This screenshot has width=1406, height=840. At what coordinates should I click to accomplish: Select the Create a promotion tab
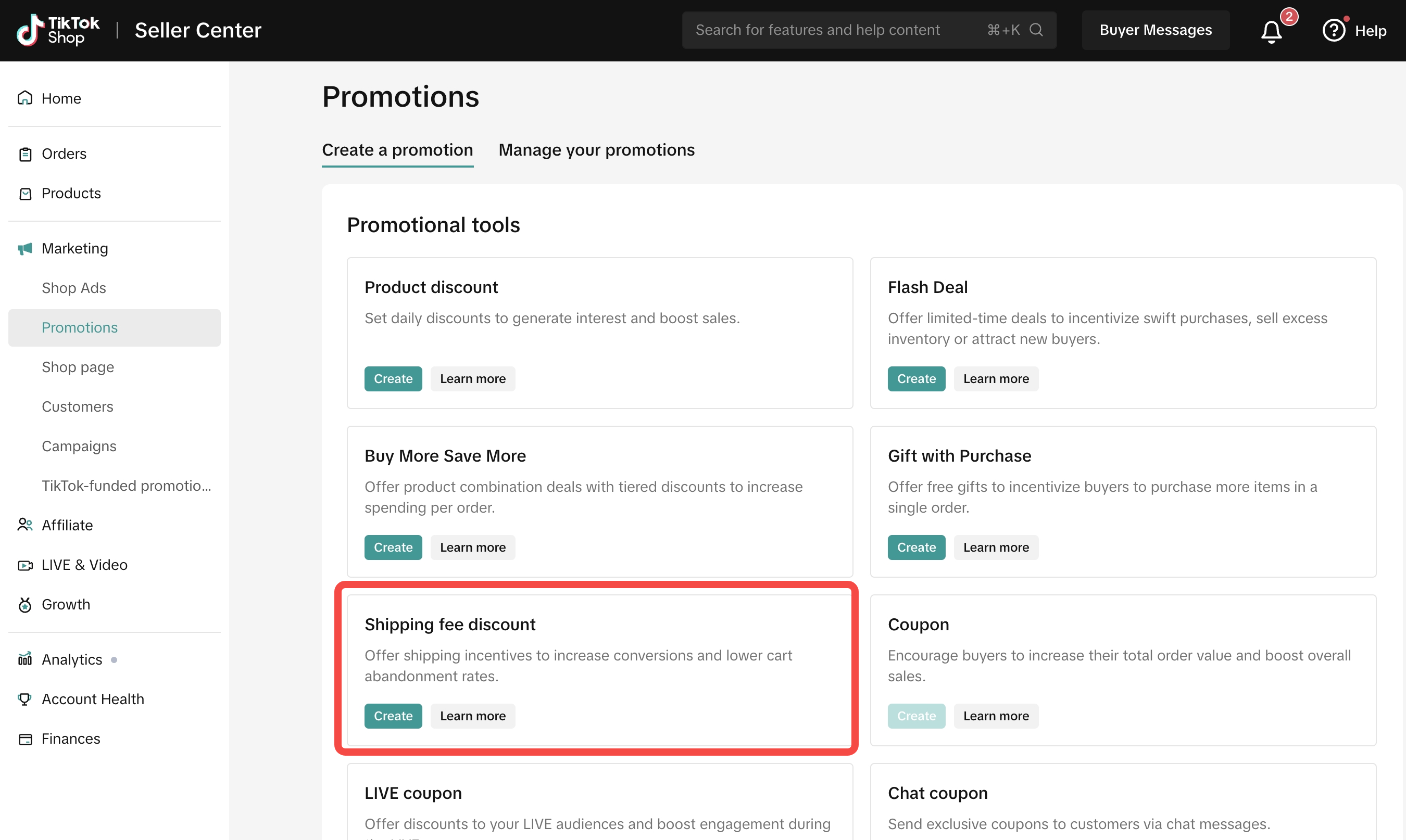397,150
